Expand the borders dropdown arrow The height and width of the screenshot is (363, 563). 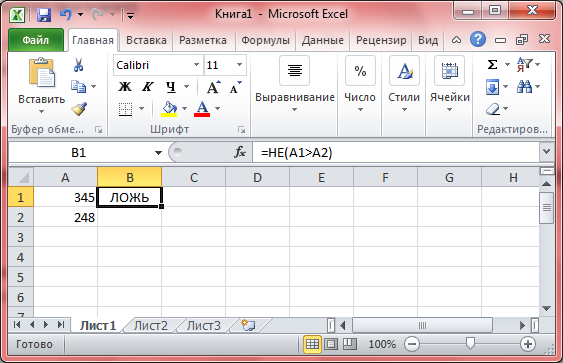tap(141, 109)
